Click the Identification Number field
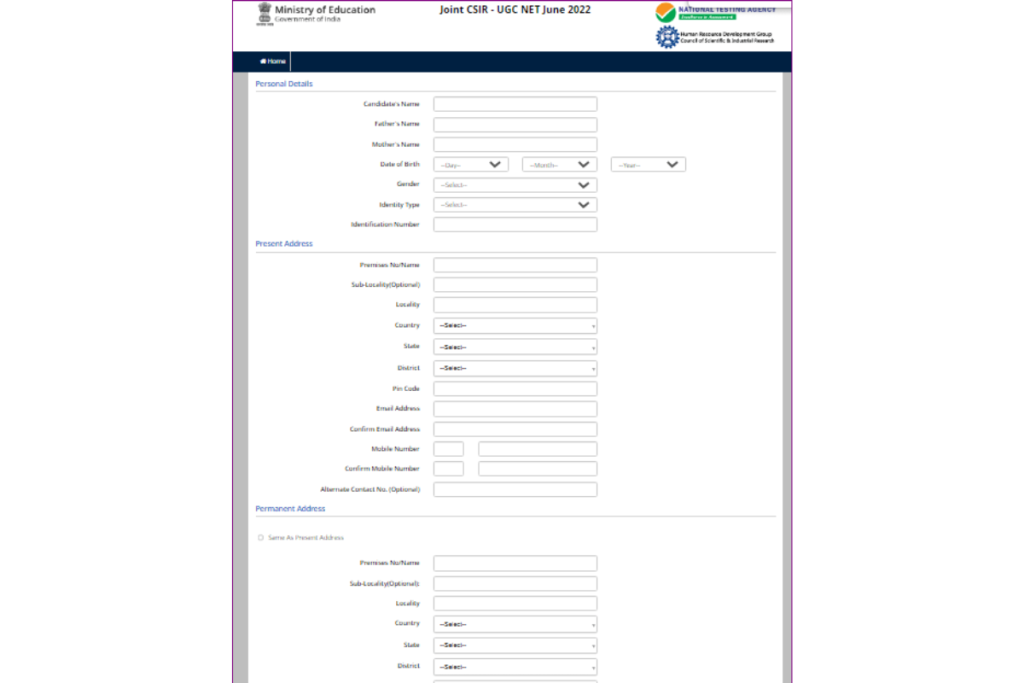Image resolution: width=1024 pixels, height=683 pixels. pyautogui.click(x=515, y=225)
